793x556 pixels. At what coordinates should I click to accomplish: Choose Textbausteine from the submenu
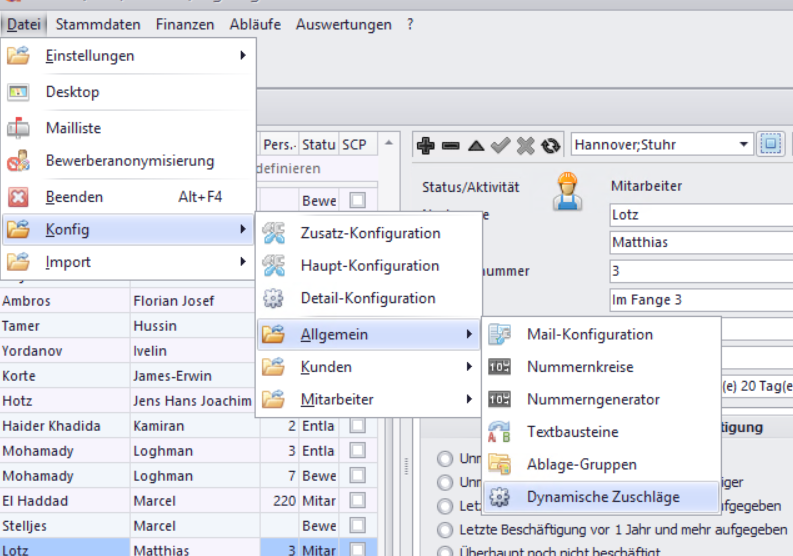coord(572,432)
